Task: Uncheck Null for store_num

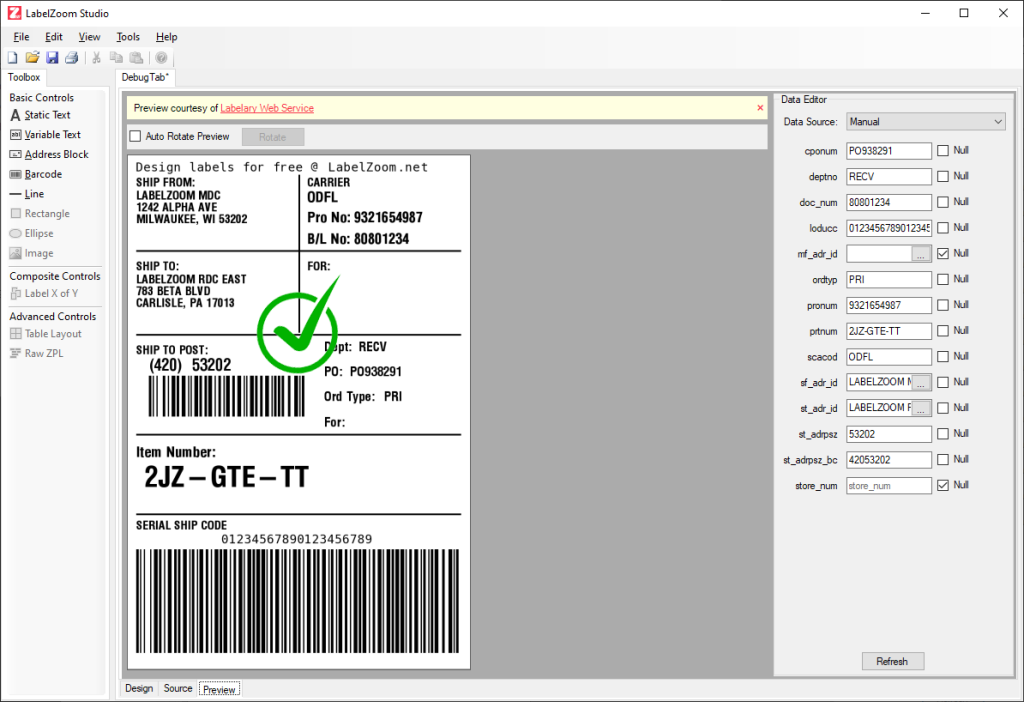Action: (943, 485)
